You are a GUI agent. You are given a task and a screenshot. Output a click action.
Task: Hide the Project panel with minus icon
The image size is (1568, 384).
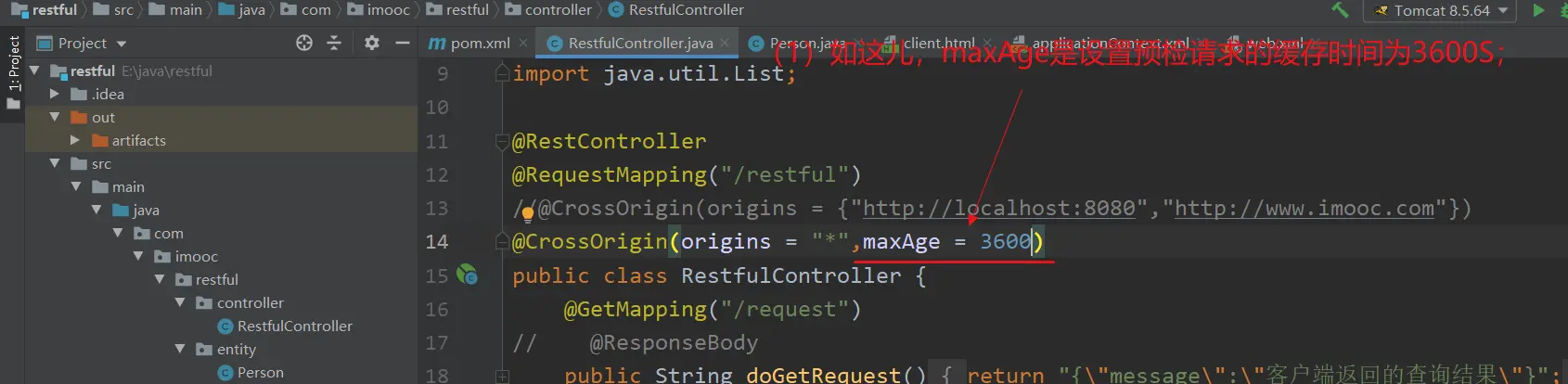(402, 43)
